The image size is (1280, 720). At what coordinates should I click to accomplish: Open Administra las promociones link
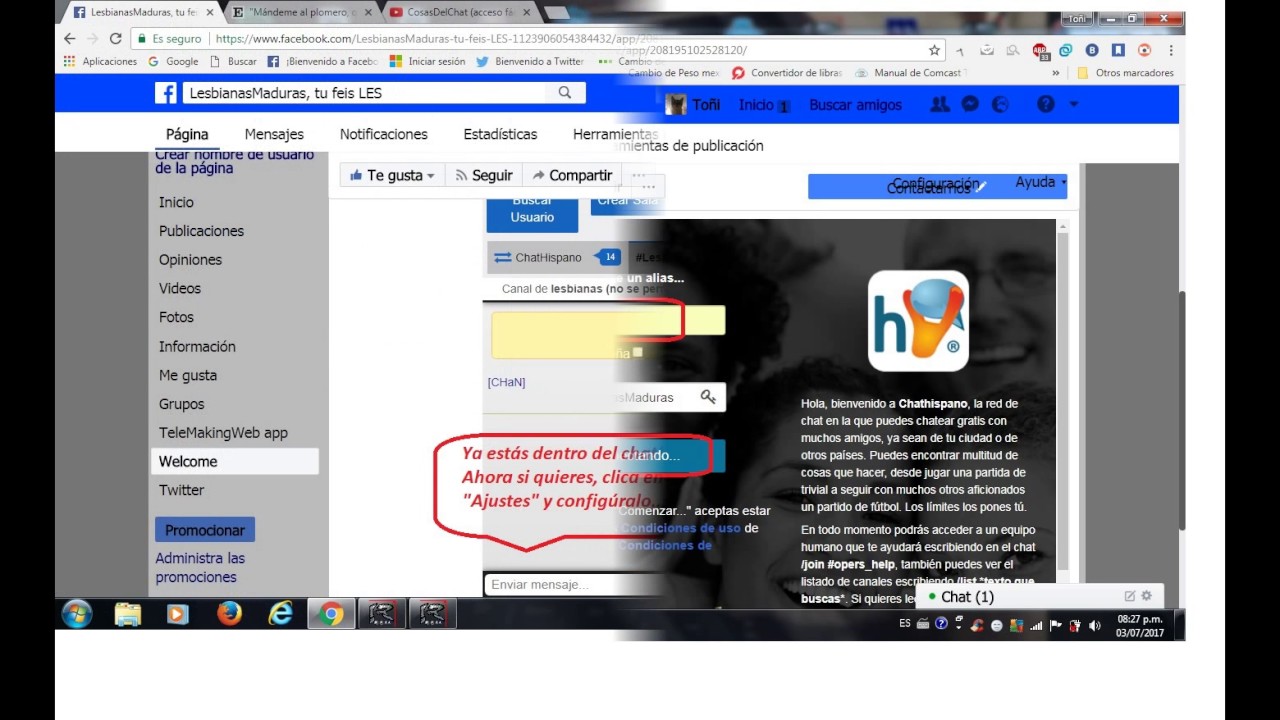(x=200, y=568)
